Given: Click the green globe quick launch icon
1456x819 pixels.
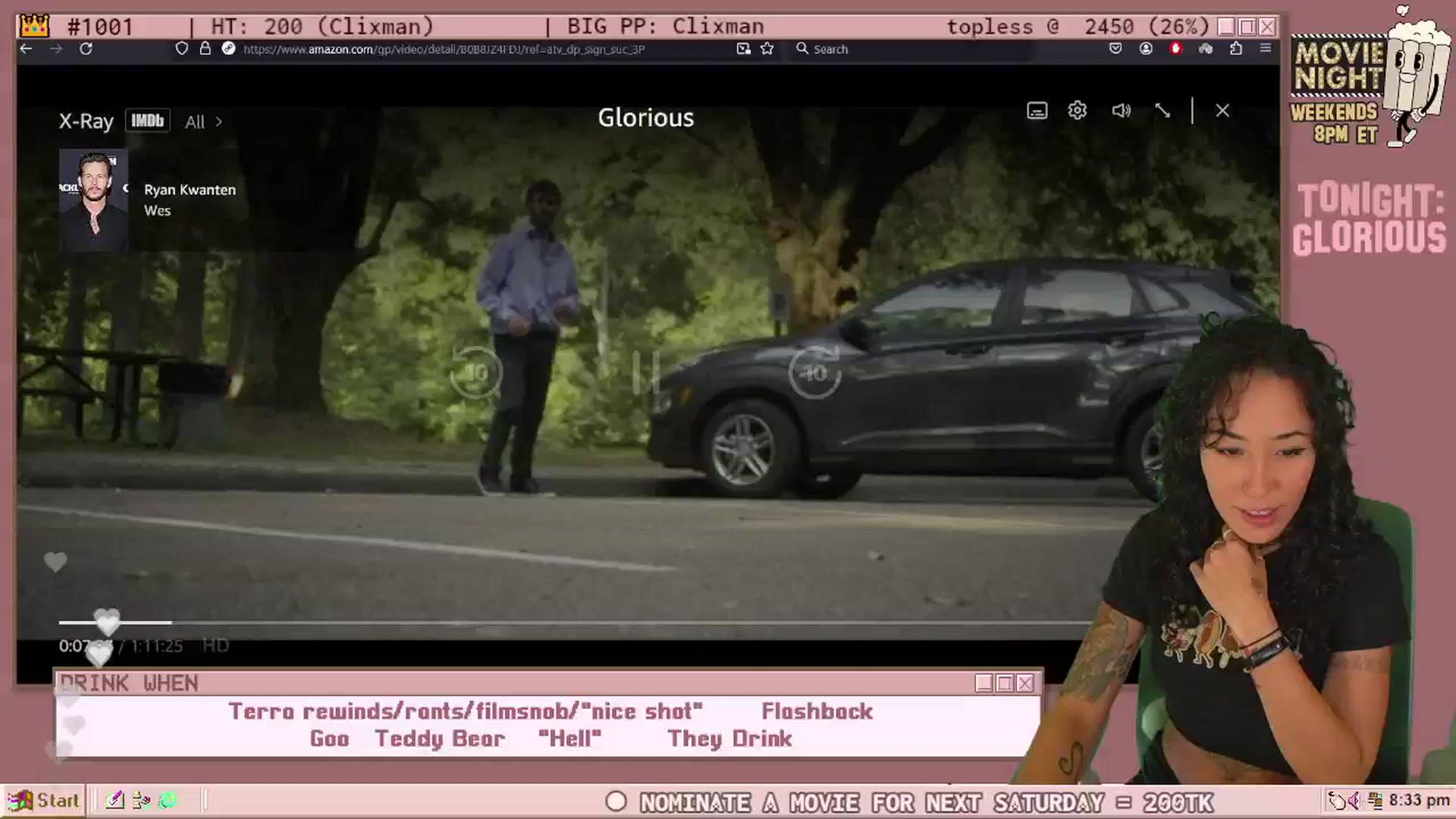Looking at the screenshot, I should [168, 800].
